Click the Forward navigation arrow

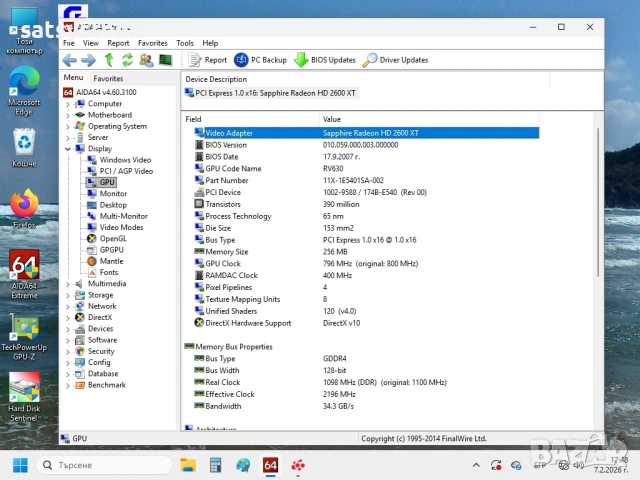click(88, 60)
